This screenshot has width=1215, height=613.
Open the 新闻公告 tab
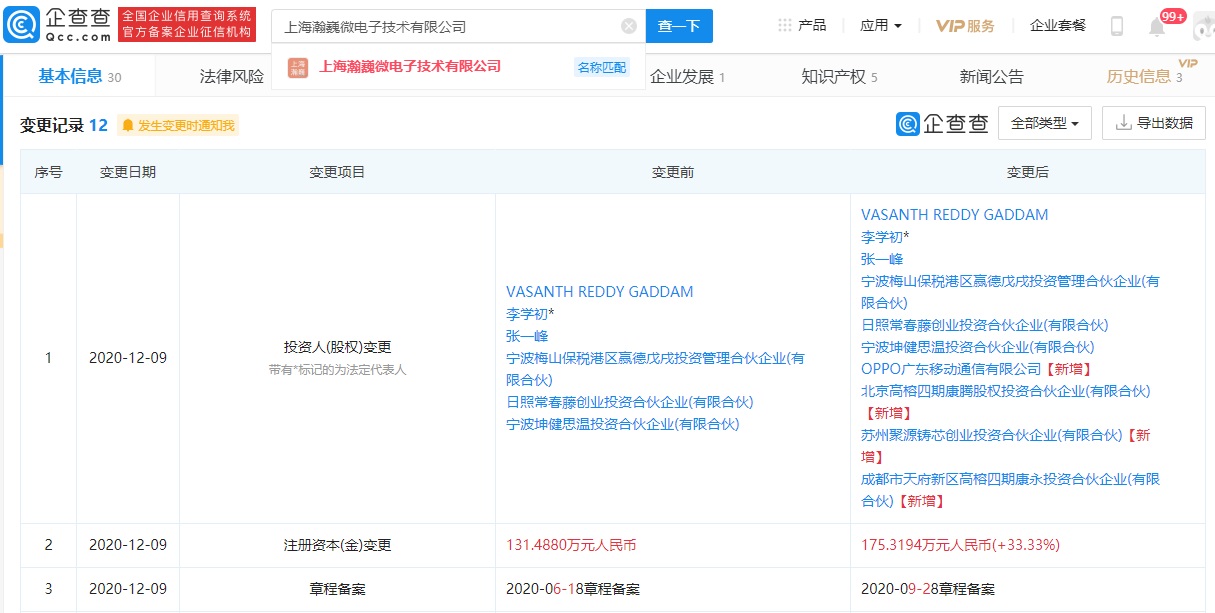[991, 77]
